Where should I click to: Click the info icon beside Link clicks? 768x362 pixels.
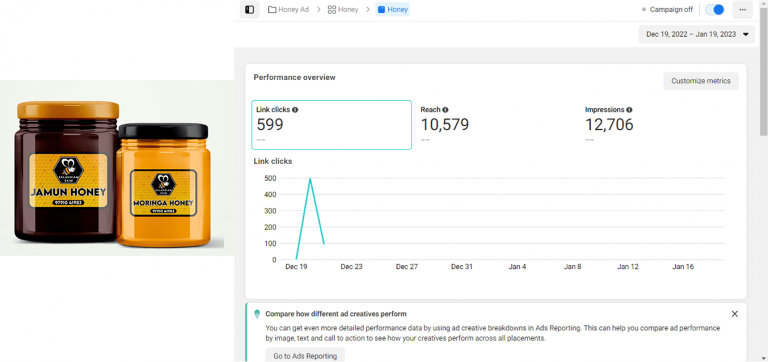coord(295,110)
